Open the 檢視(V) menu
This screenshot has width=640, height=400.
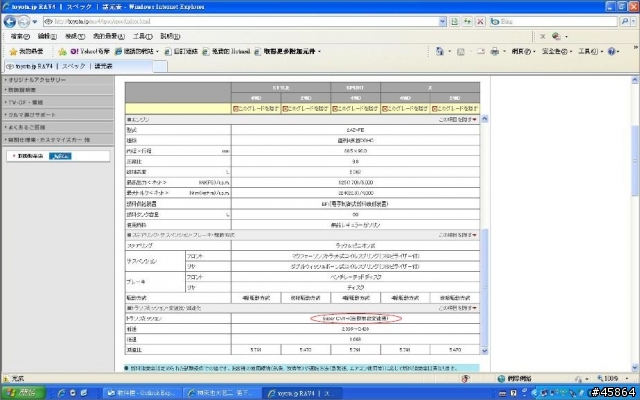[75, 36]
